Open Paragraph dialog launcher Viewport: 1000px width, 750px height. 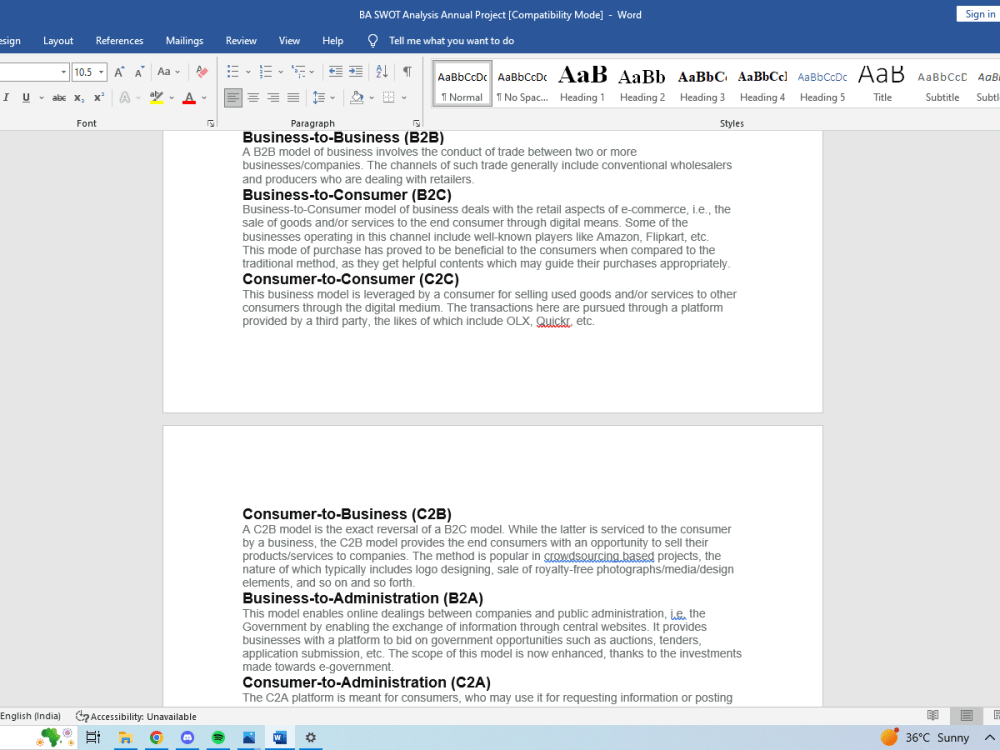(x=416, y=124)
